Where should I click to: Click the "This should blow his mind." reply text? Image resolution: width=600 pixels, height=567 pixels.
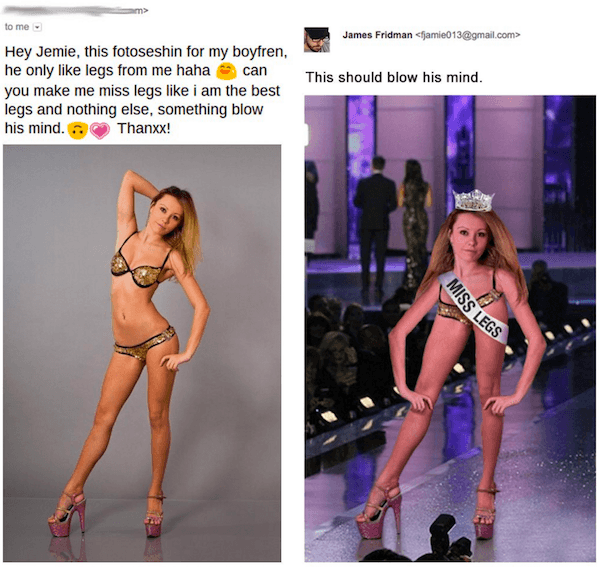(394, 77)
